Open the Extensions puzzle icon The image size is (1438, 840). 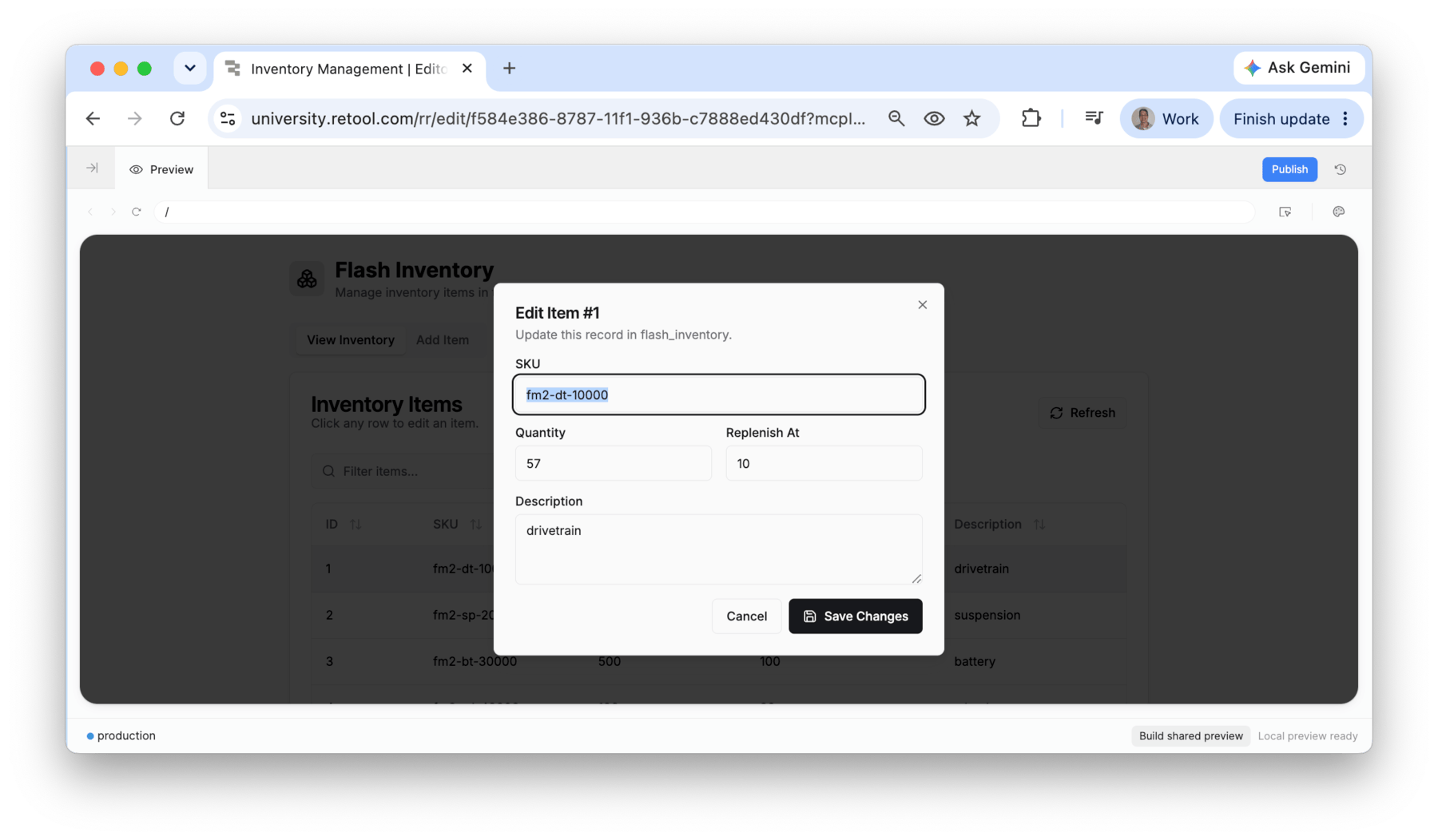tap(1031, 118)
